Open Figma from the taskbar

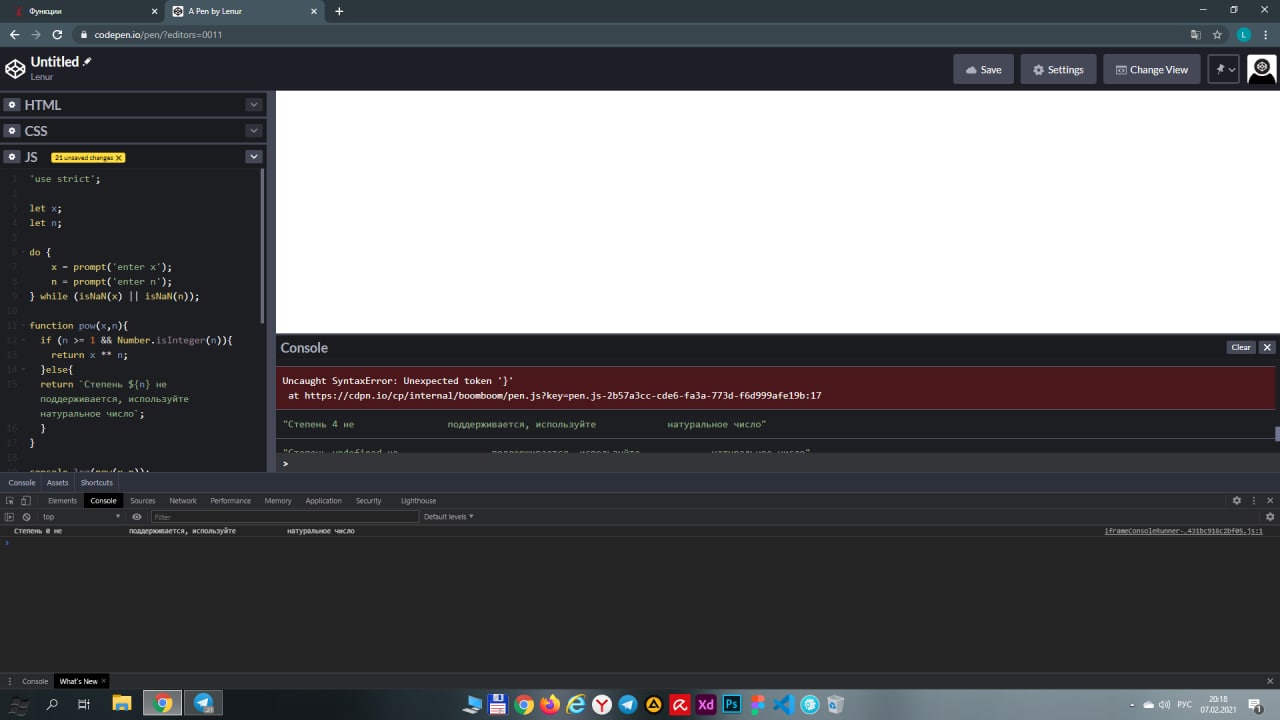point(758,704)
